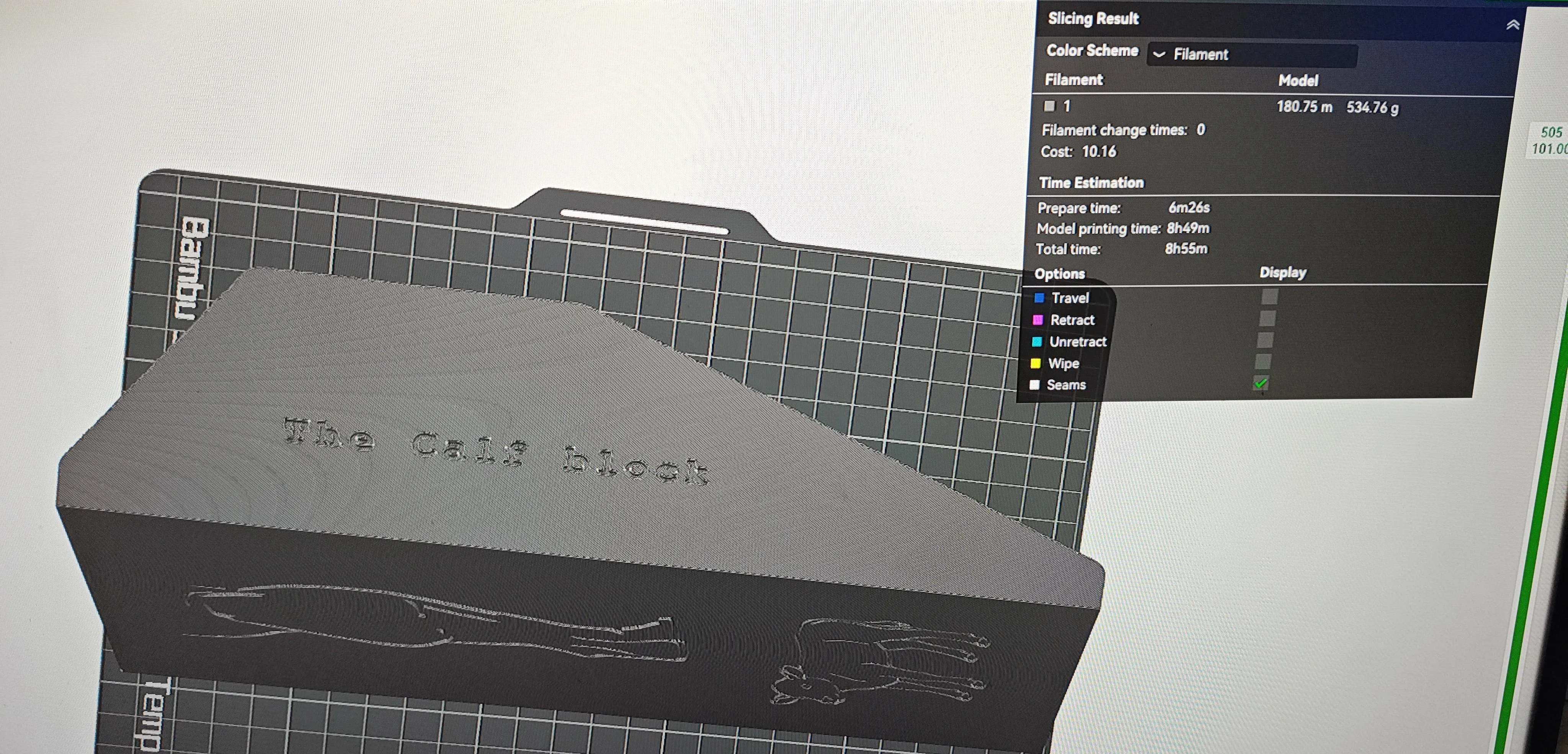This screenshot has width=1568, height=754.
Task: Click the Travel option label
Action: pyautogui.click(x=1070, y=298)
